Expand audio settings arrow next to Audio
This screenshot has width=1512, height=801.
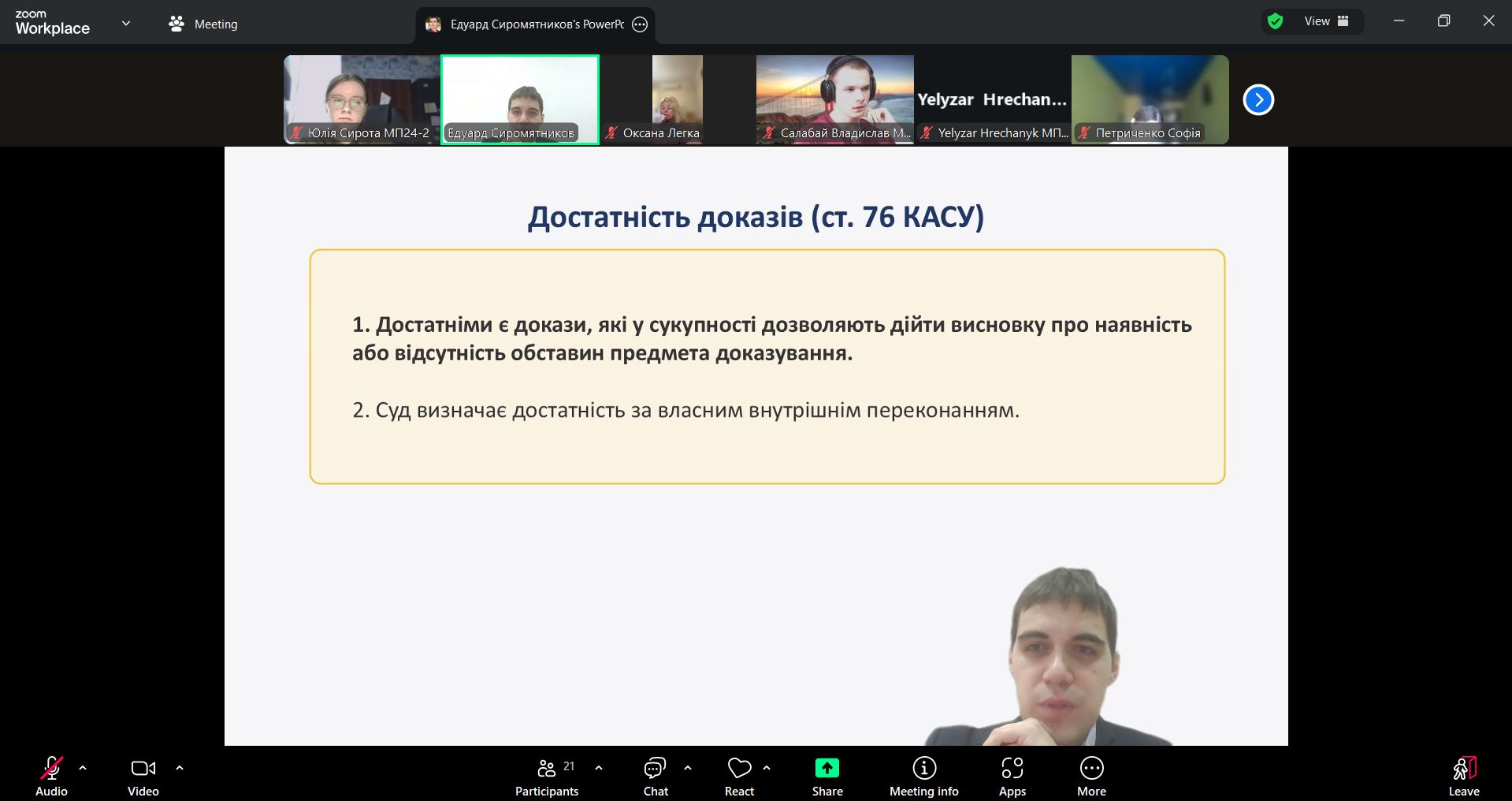(x=83, y=768)
